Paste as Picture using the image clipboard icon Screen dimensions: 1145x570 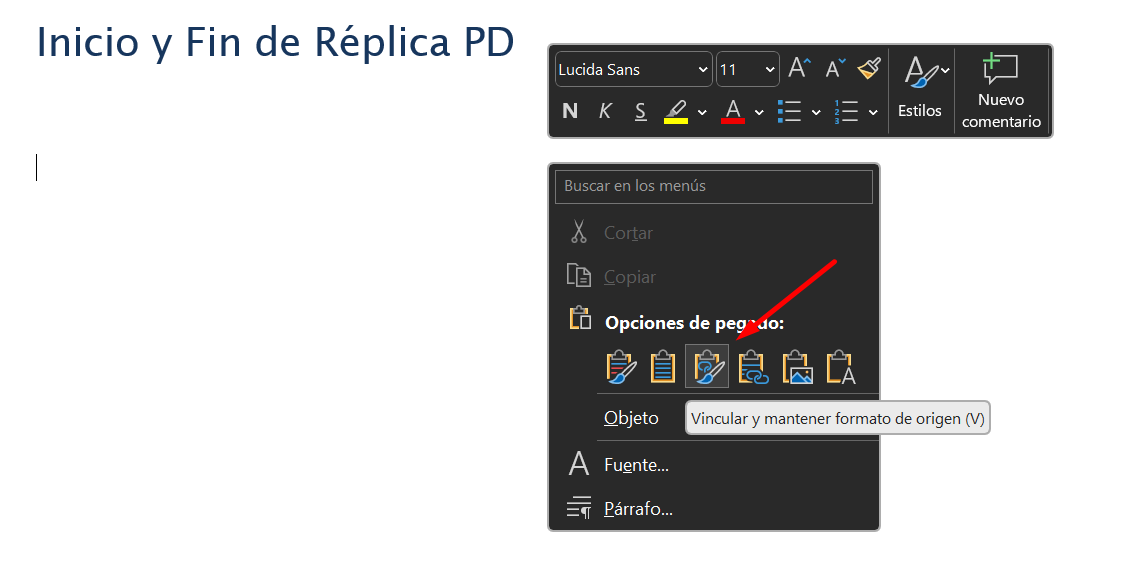point(797,367)
